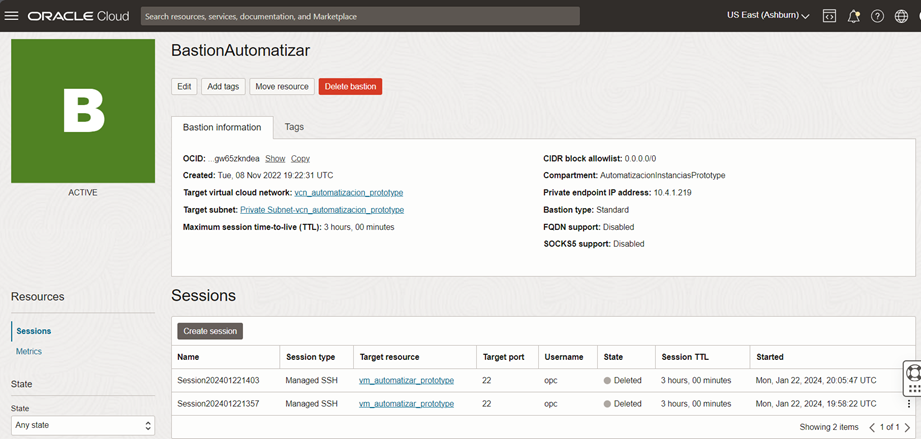The width and height of the screenshot is (921, 439).
Task: Click the Oracle Cloud logo
Action: (x=78, y=16)
